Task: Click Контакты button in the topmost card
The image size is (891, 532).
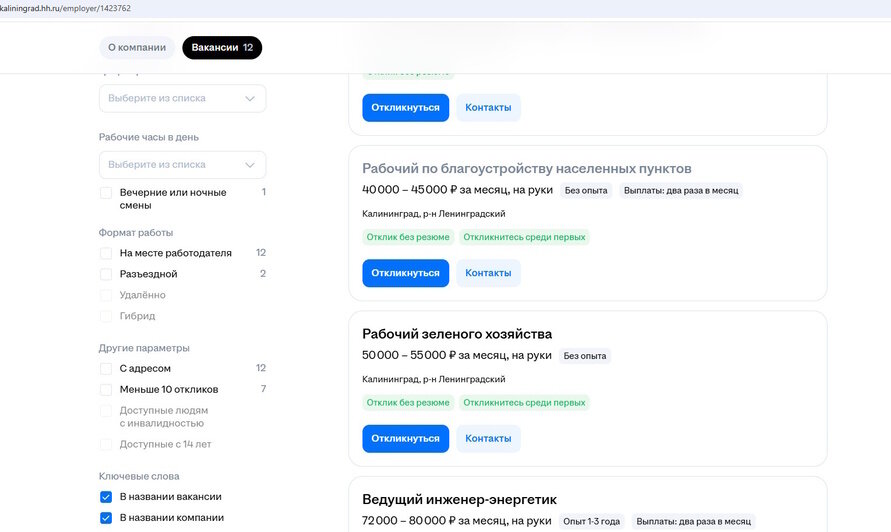Action: (488, 108)
